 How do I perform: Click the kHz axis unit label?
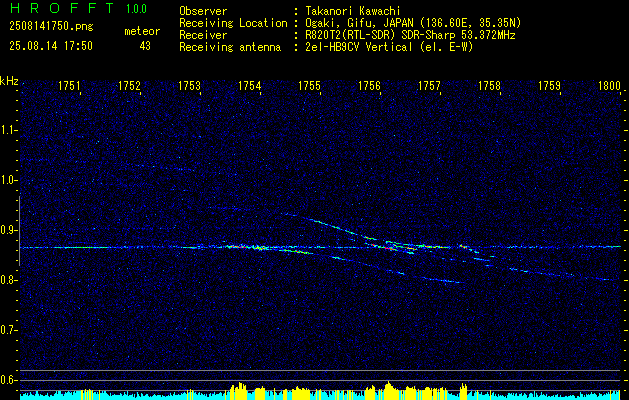9,81
